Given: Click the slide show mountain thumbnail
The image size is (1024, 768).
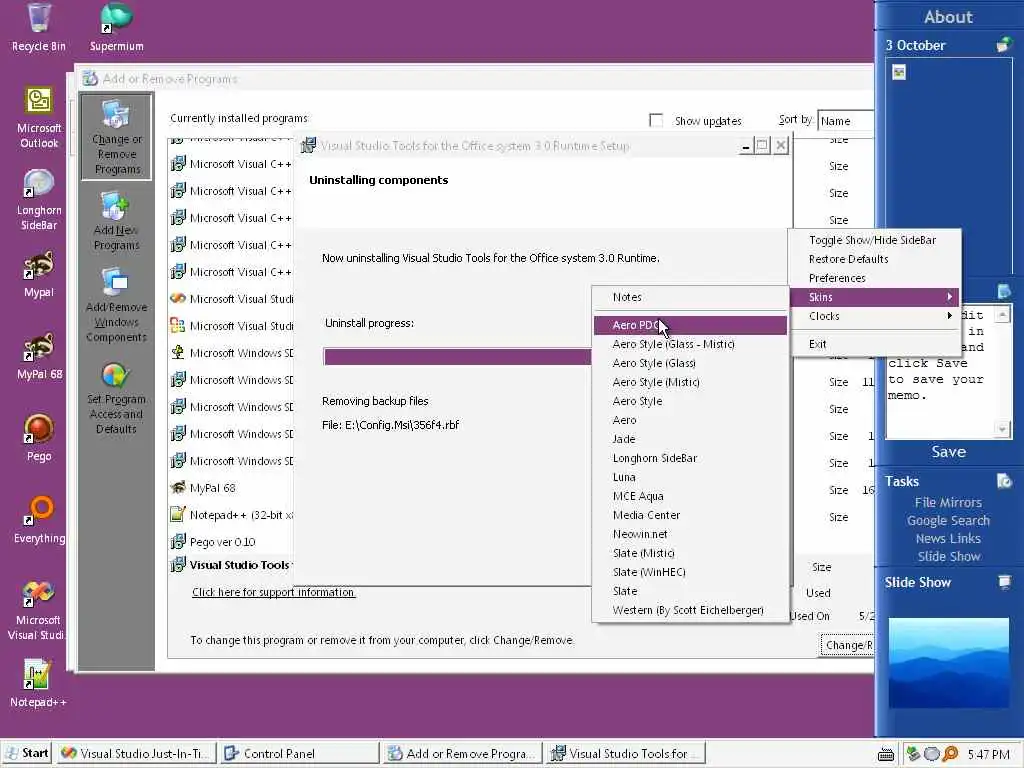Looking at the screenshot, I should 948,662.
